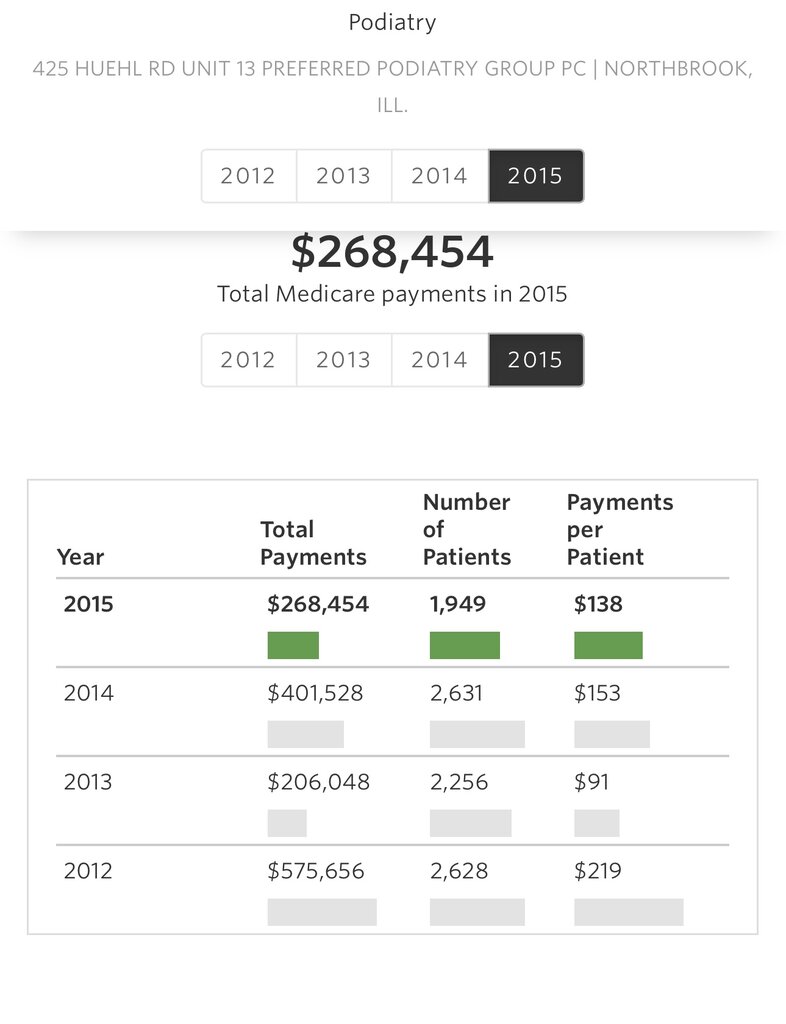Select 2012 tab under the Northbrook address
Image resolution: width=786 pixels, height=1024 pixels.
coord(248,176)
